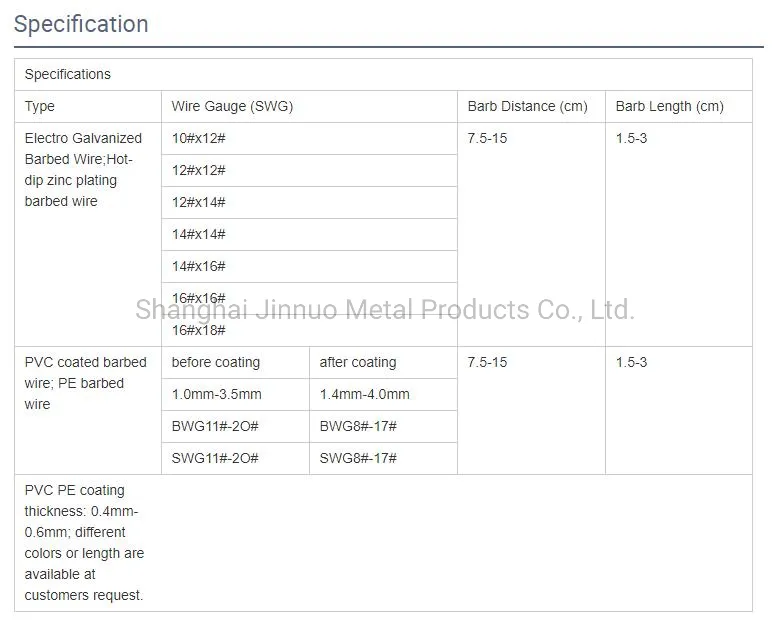772x620 pixels.
Task: Click the Specification page heading
Action: pyautogui.click(x=81, y=24)
